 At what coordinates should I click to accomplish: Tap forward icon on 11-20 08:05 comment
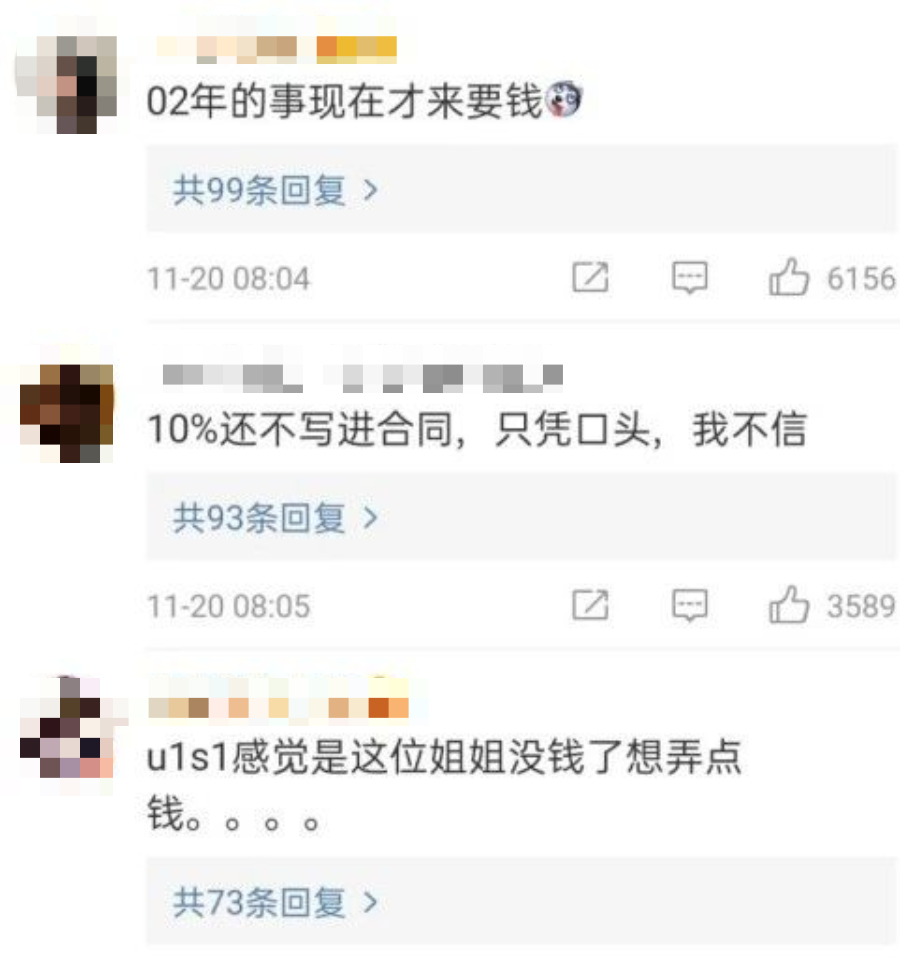[x=590, y=605]
